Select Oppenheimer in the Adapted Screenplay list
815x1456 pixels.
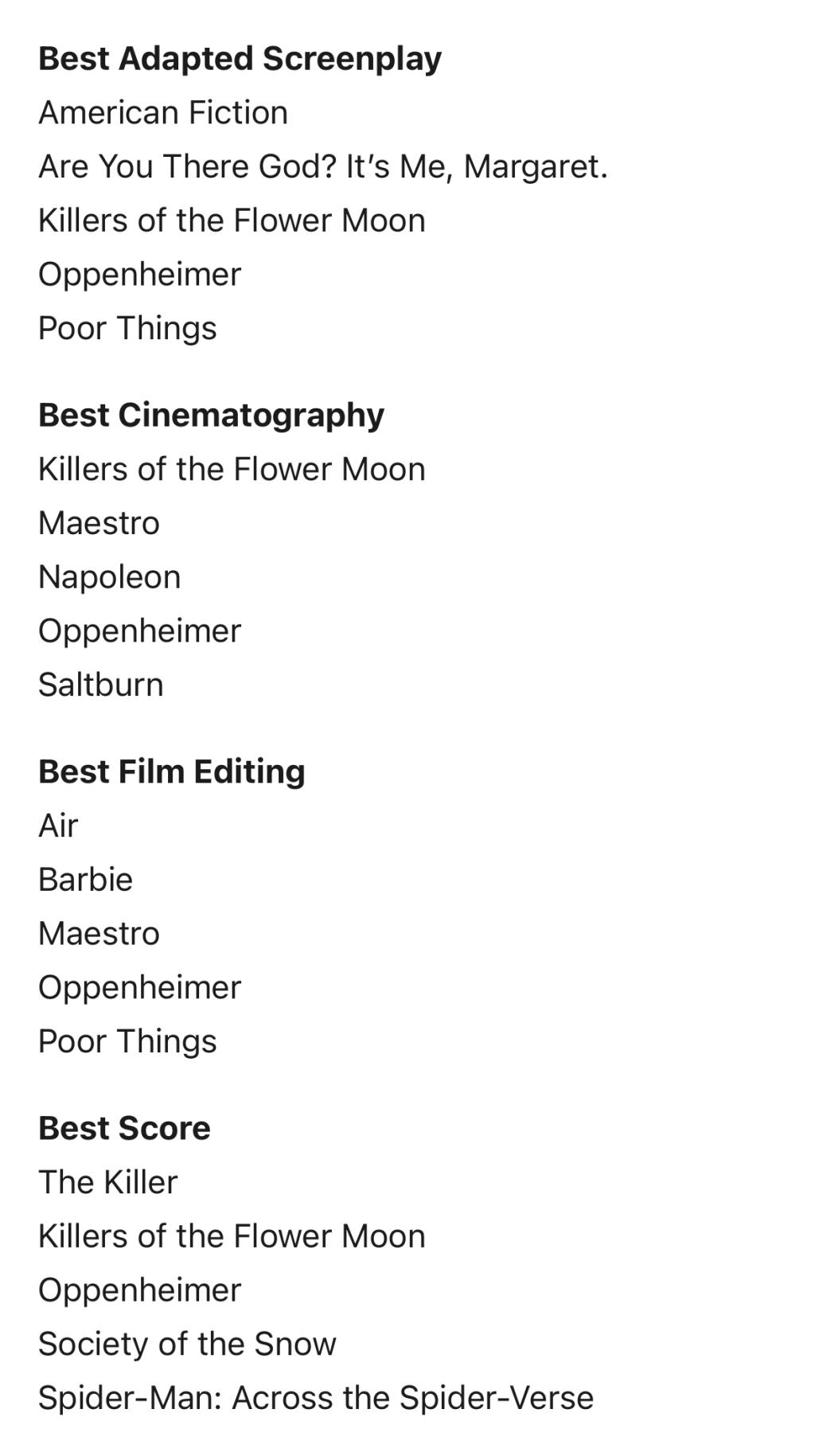click(139, 275)
